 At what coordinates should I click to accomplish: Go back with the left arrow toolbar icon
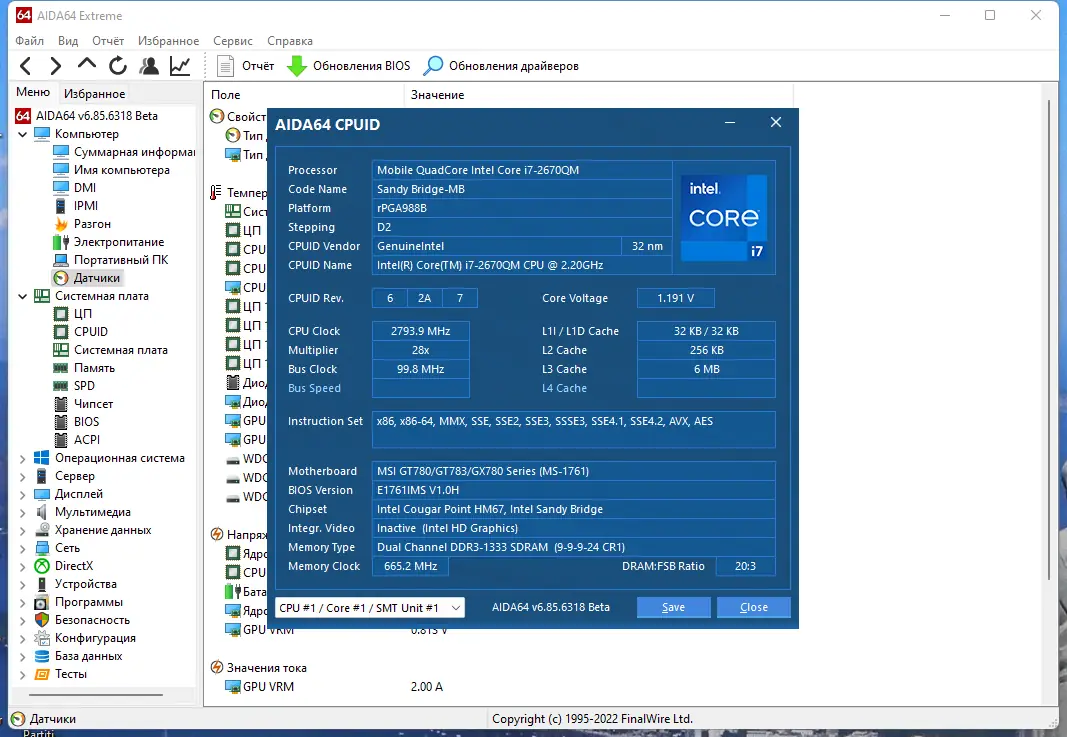25,66
